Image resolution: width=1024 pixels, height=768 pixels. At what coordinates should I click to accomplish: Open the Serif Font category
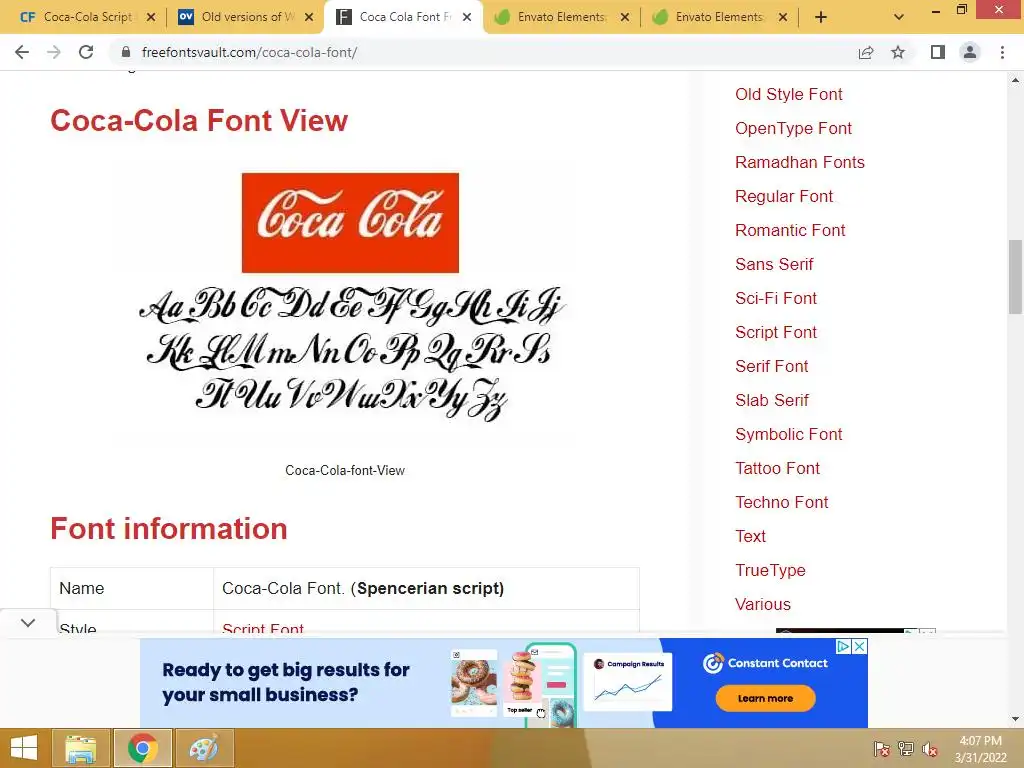pyautogui.click(x=771, y=366)
